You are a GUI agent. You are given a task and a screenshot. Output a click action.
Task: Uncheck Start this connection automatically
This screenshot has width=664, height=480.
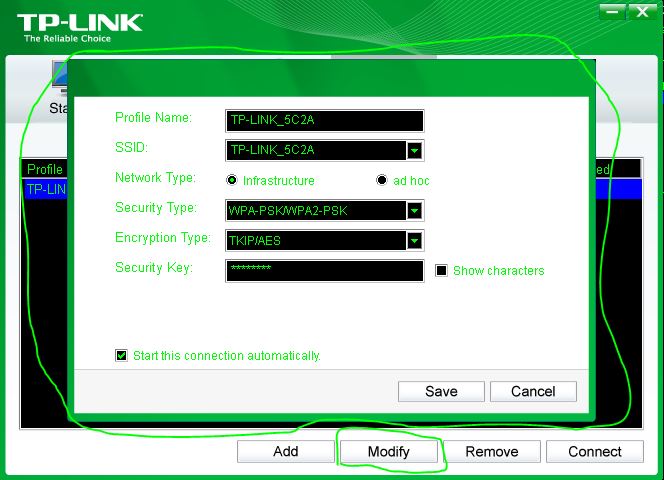[x=122, y=355]
